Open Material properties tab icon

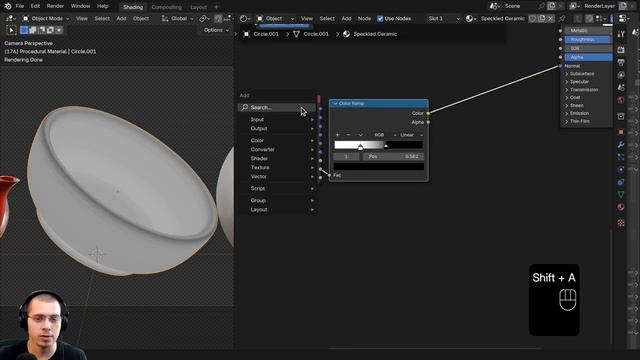(x=621, y=207)
